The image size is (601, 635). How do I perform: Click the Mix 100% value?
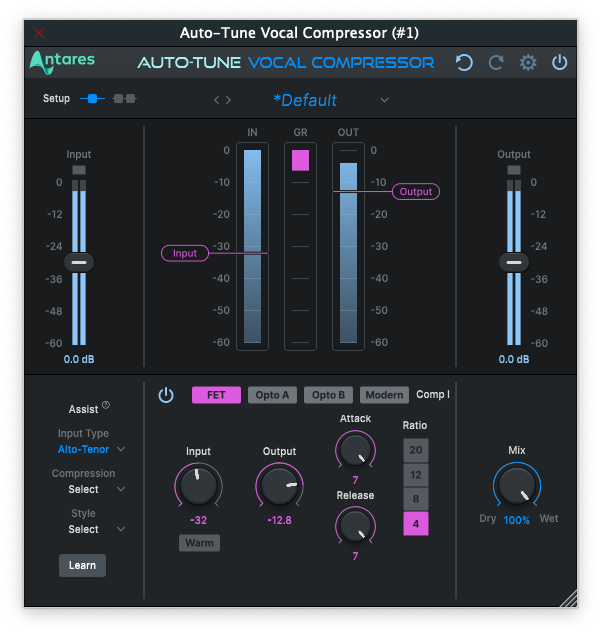click(x=517, y=520)
